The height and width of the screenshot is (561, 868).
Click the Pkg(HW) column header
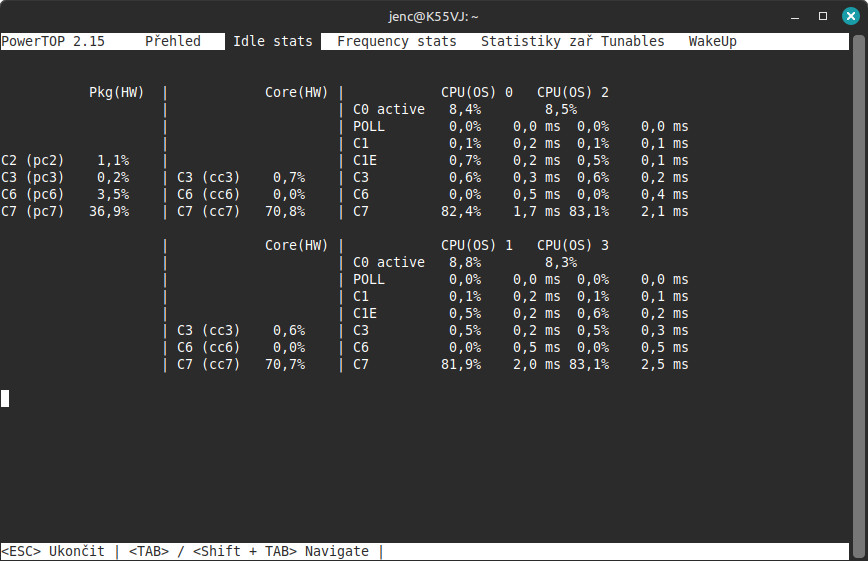click(x=116, y=92)
